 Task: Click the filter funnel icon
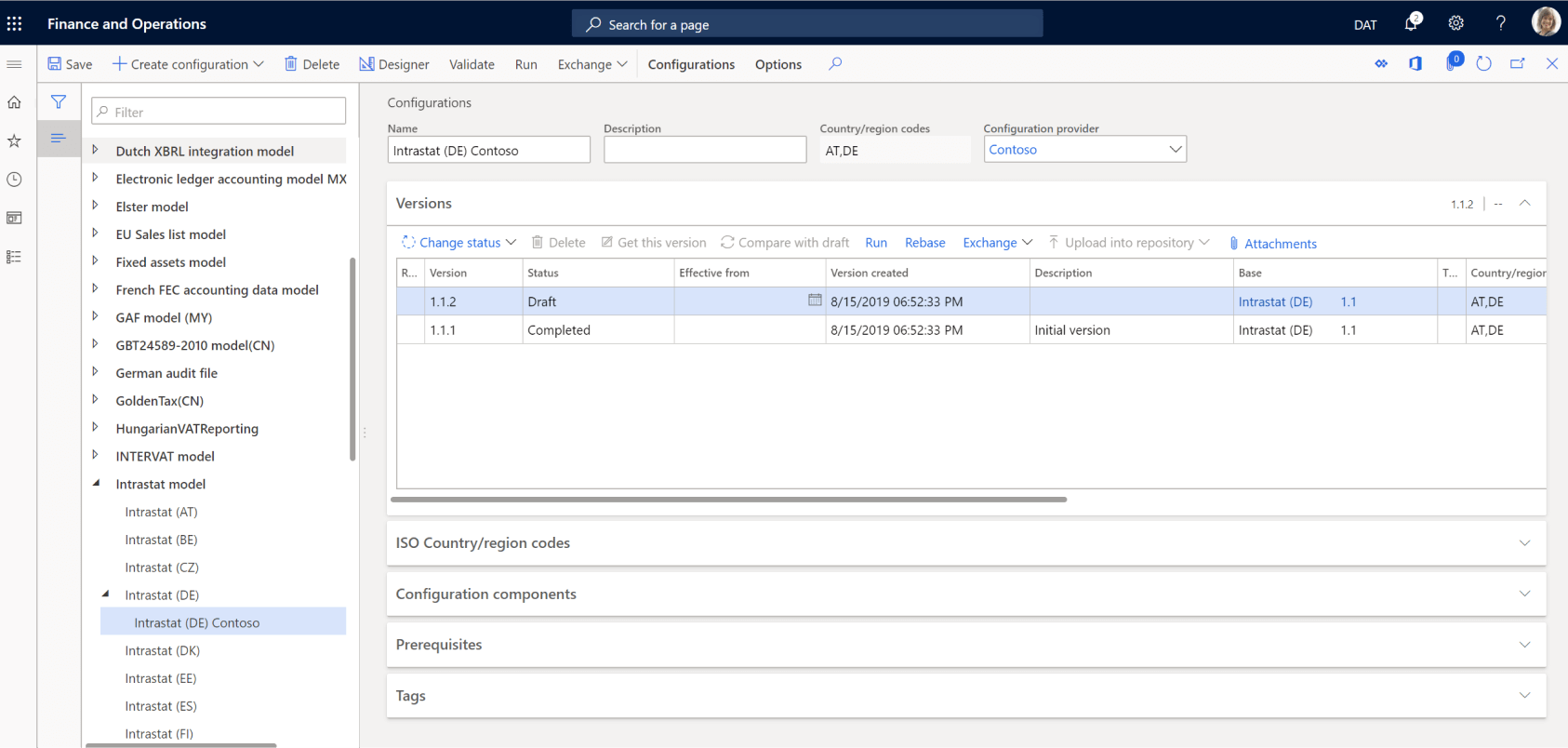coord(59,102)
